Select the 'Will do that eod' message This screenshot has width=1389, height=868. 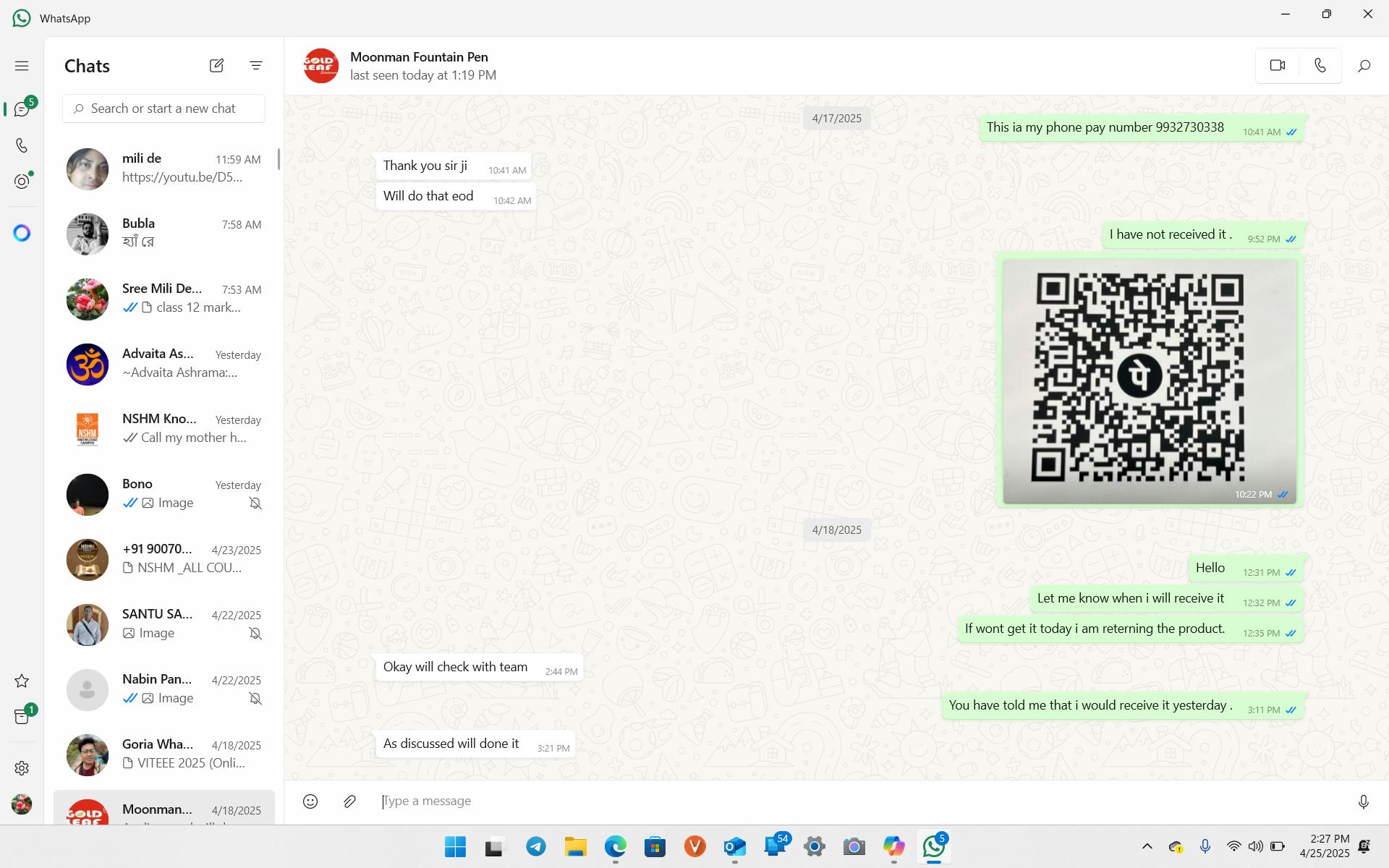pos(456,196)
